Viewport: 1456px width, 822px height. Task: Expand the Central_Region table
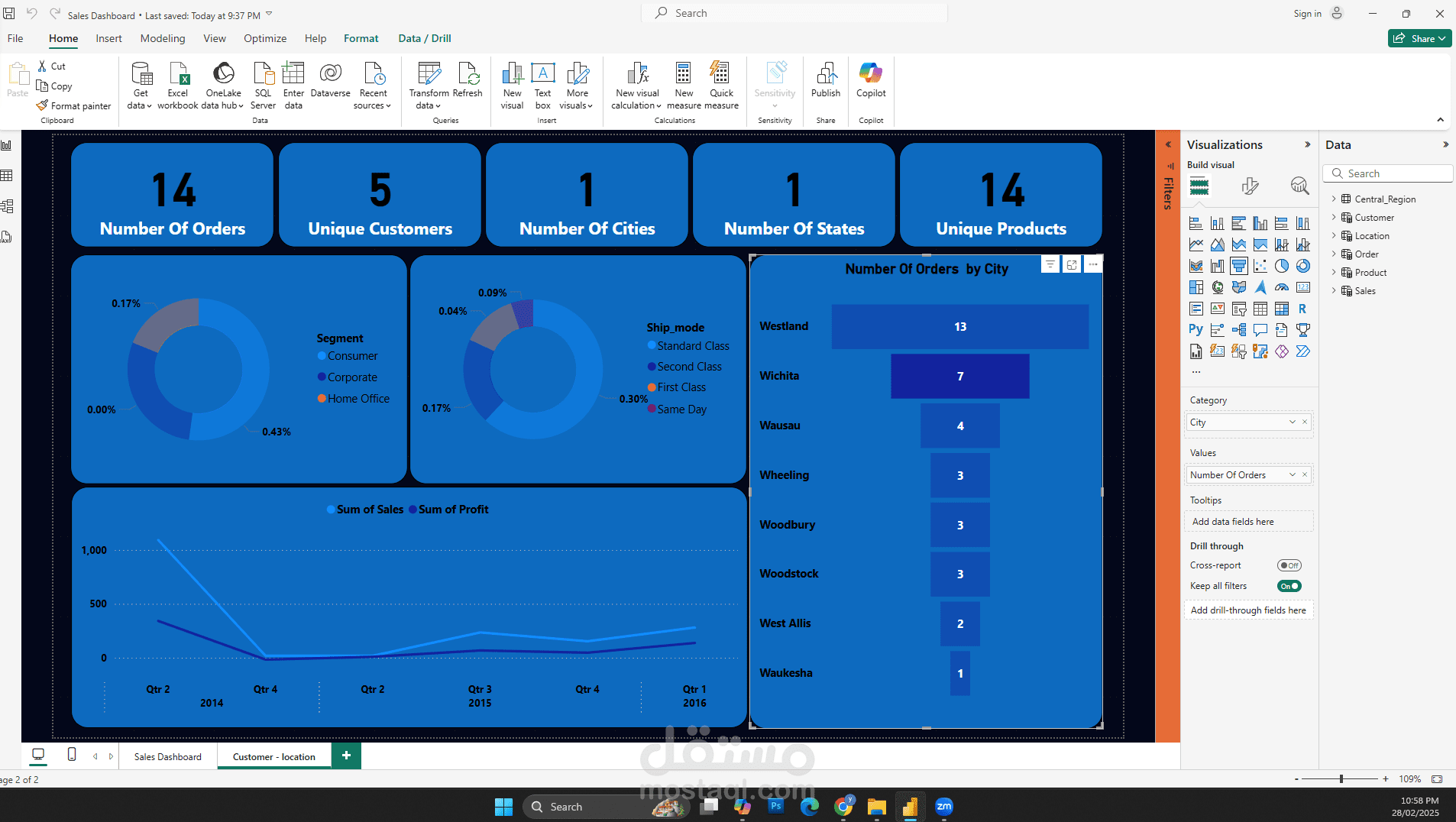(x=1334, y=199)
